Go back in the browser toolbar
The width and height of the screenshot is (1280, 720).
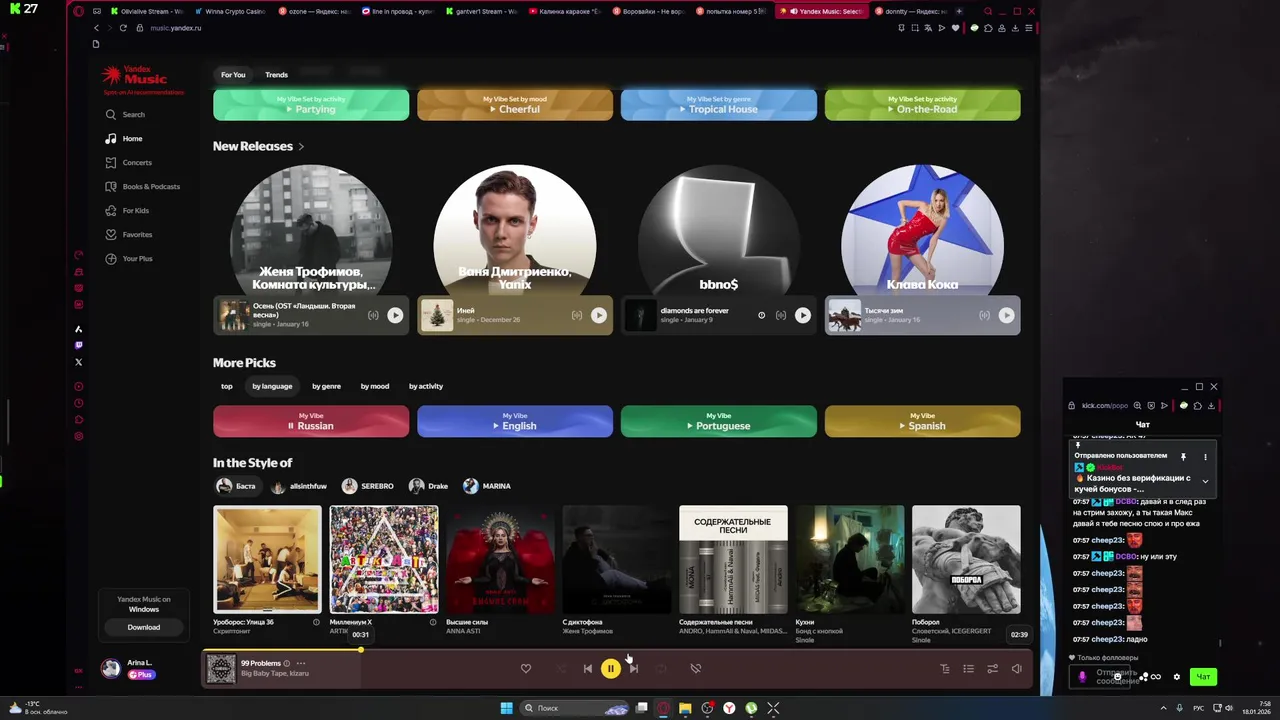pyautogui.click(x=96, y=28)
